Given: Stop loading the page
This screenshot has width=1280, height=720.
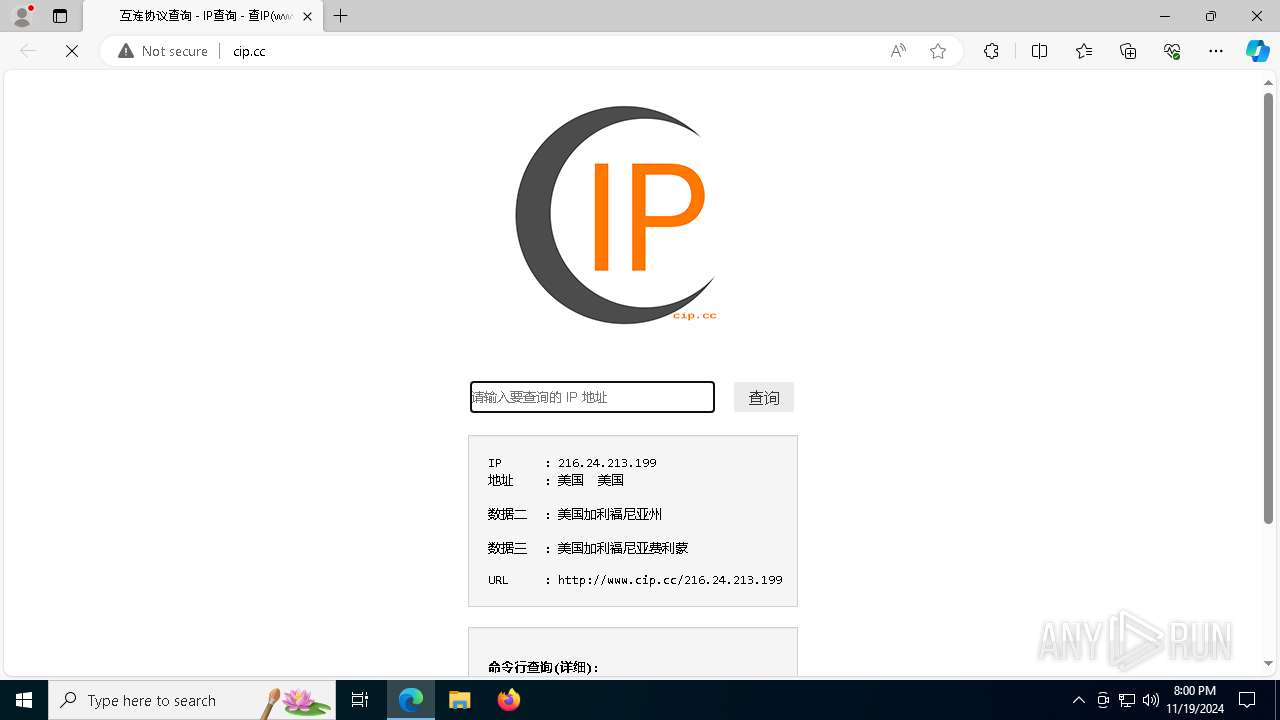Looking at the screenshot, I should [x=72, y=51].
